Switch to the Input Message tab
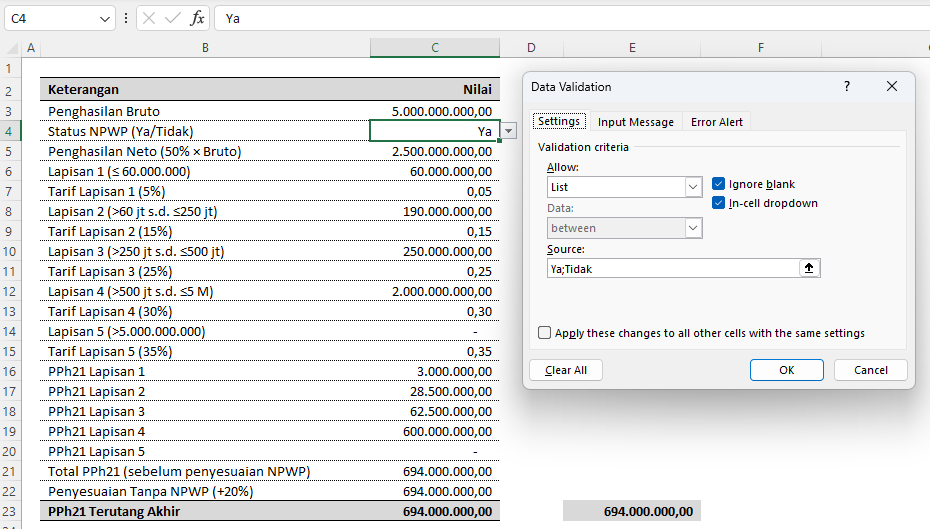 pyautogui.click(x=635, y=122)
